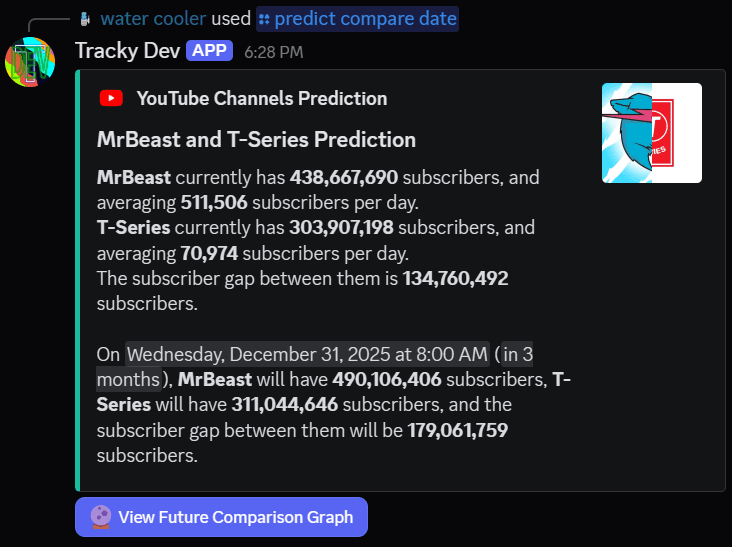
Task: Click the water cooler username
Action: [x=153, y=19]
